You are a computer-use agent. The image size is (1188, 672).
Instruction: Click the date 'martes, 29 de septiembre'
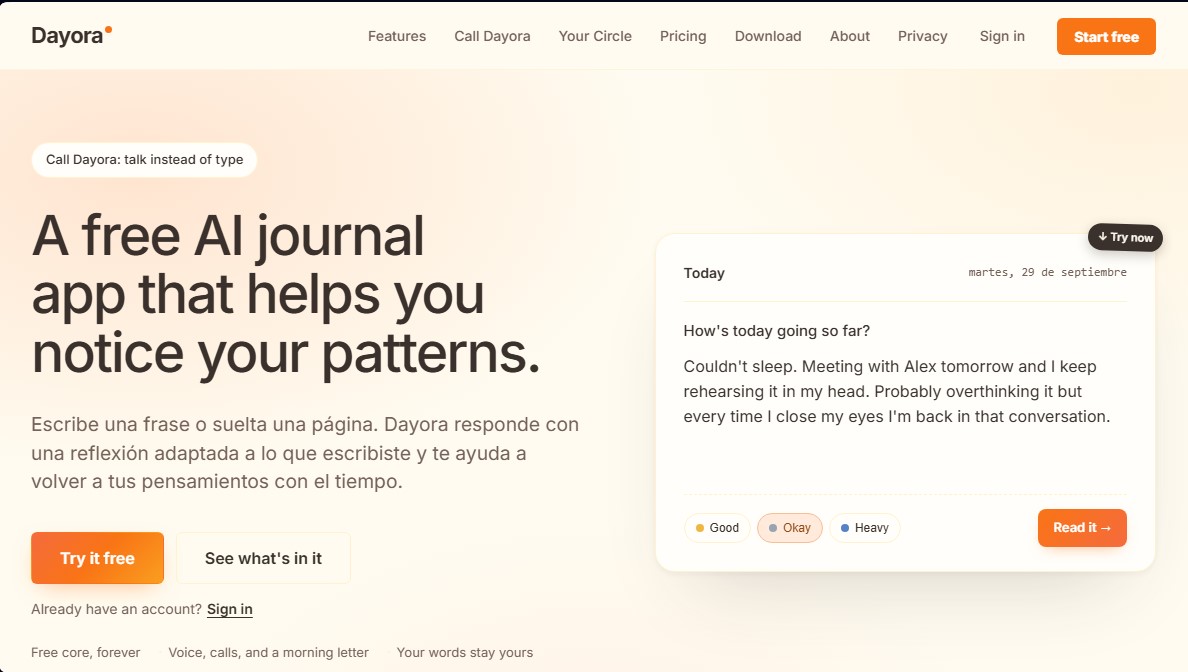click(x=1047, y=272)
